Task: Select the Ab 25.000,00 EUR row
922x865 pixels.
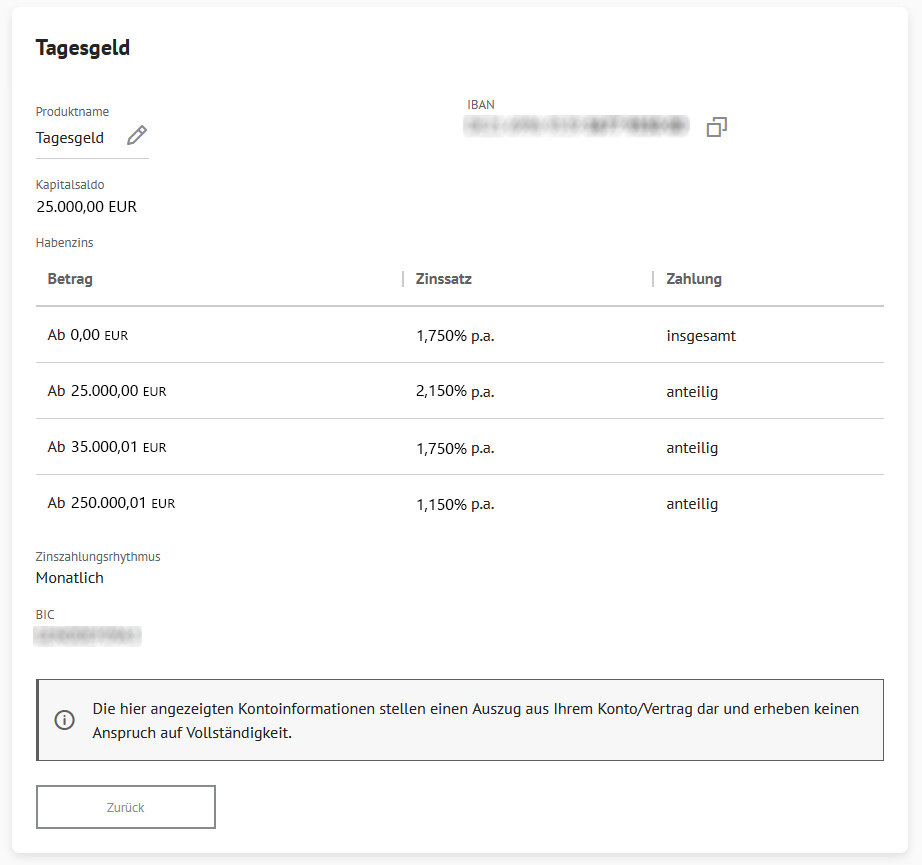Action: pos(460,390)
